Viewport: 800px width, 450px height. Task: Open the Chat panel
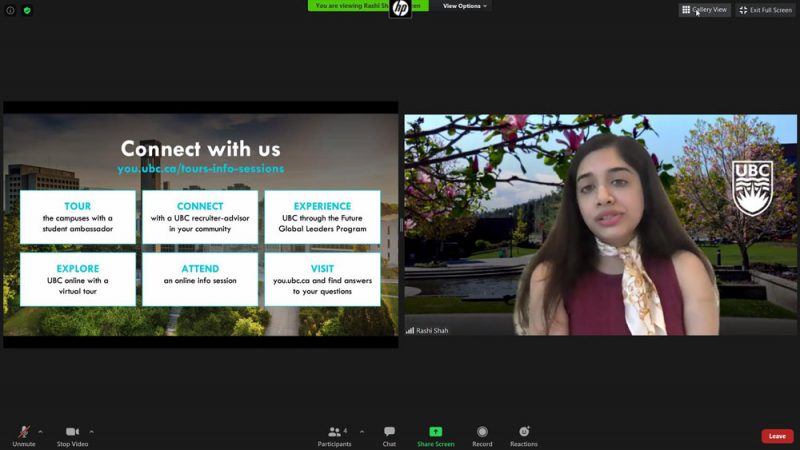pyautogui.click(x=389, y=436)
